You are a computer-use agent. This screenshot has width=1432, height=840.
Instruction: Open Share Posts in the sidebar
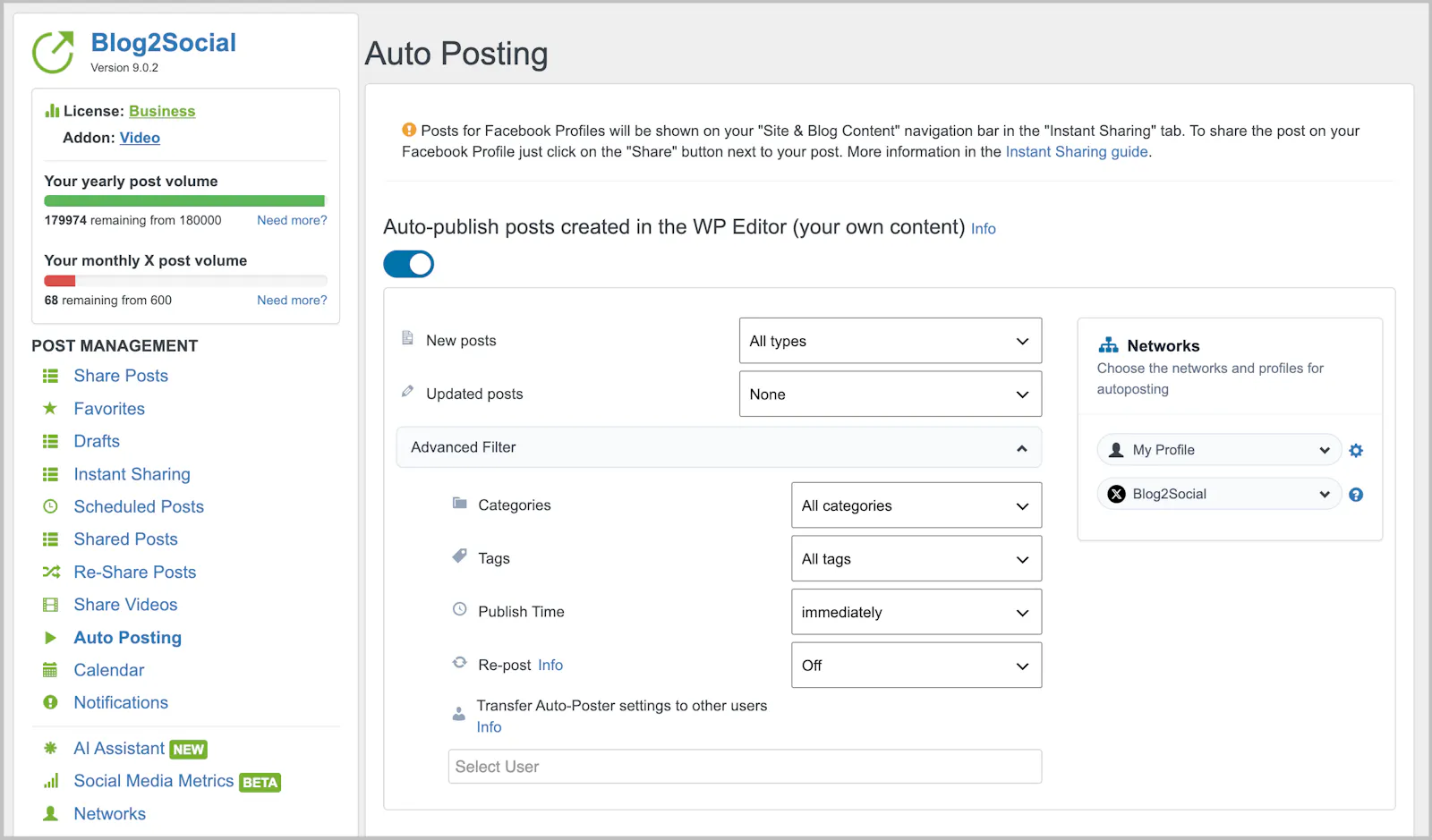pyautogui.click(x=121, y=376)
